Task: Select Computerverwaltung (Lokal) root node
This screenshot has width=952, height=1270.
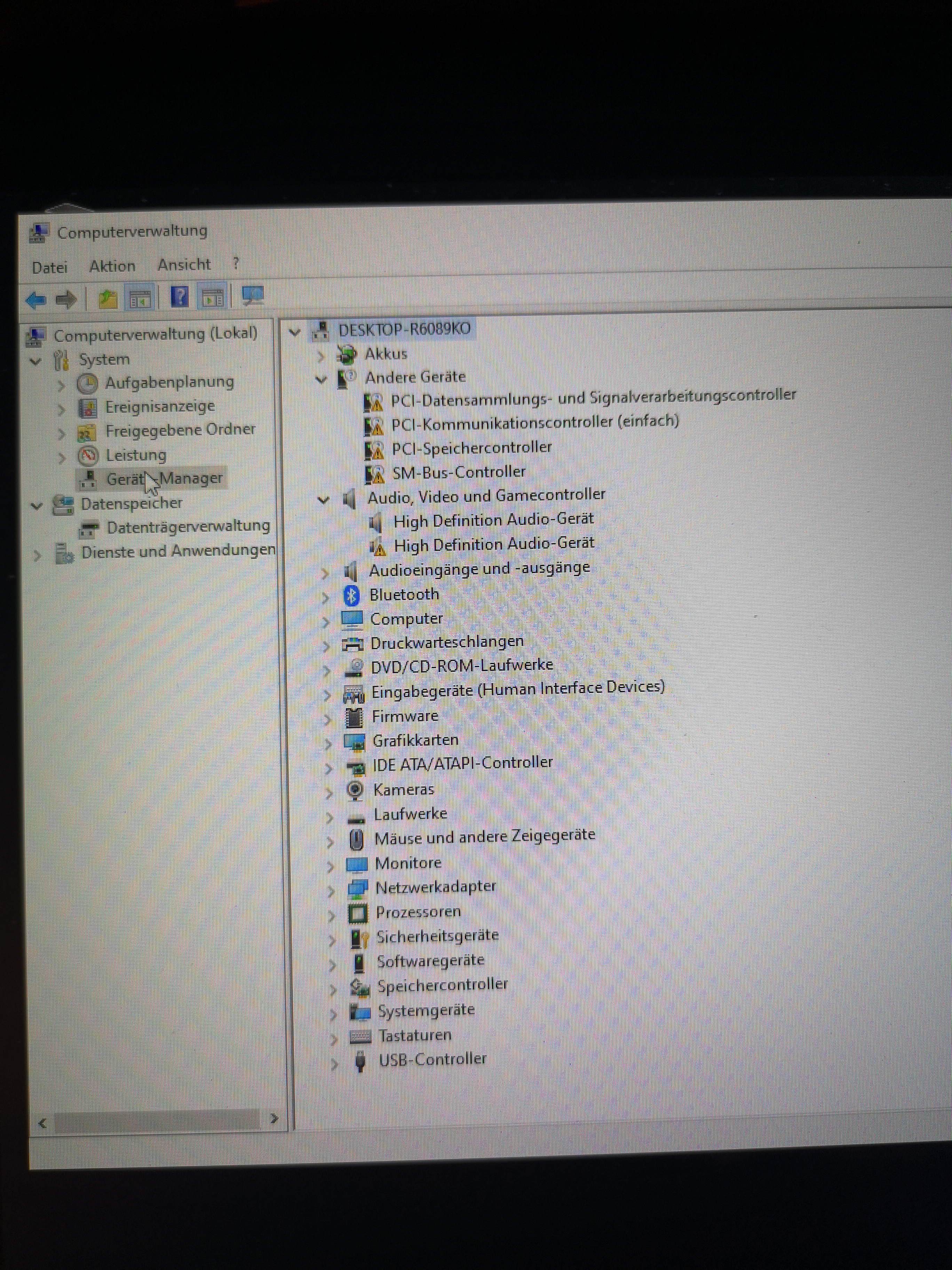Action: [x=155, y=335]
